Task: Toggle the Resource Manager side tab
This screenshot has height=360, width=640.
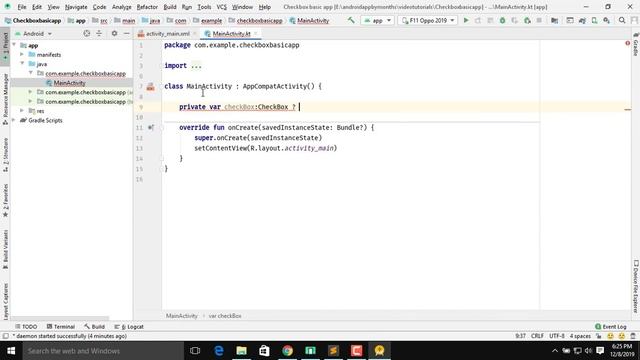Action: click(x=5, y=99)
